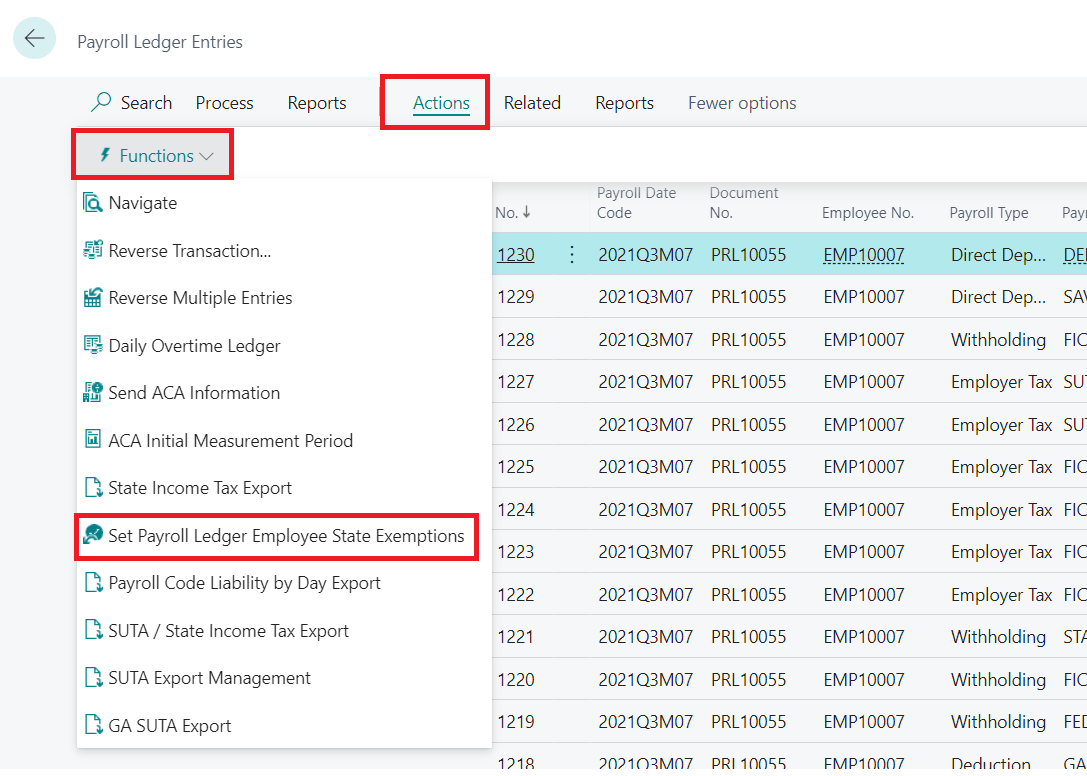This screenshot has height=776, width=1087.
Task: Choose State Income Tax Export entry
Action: tap(200, 488)
